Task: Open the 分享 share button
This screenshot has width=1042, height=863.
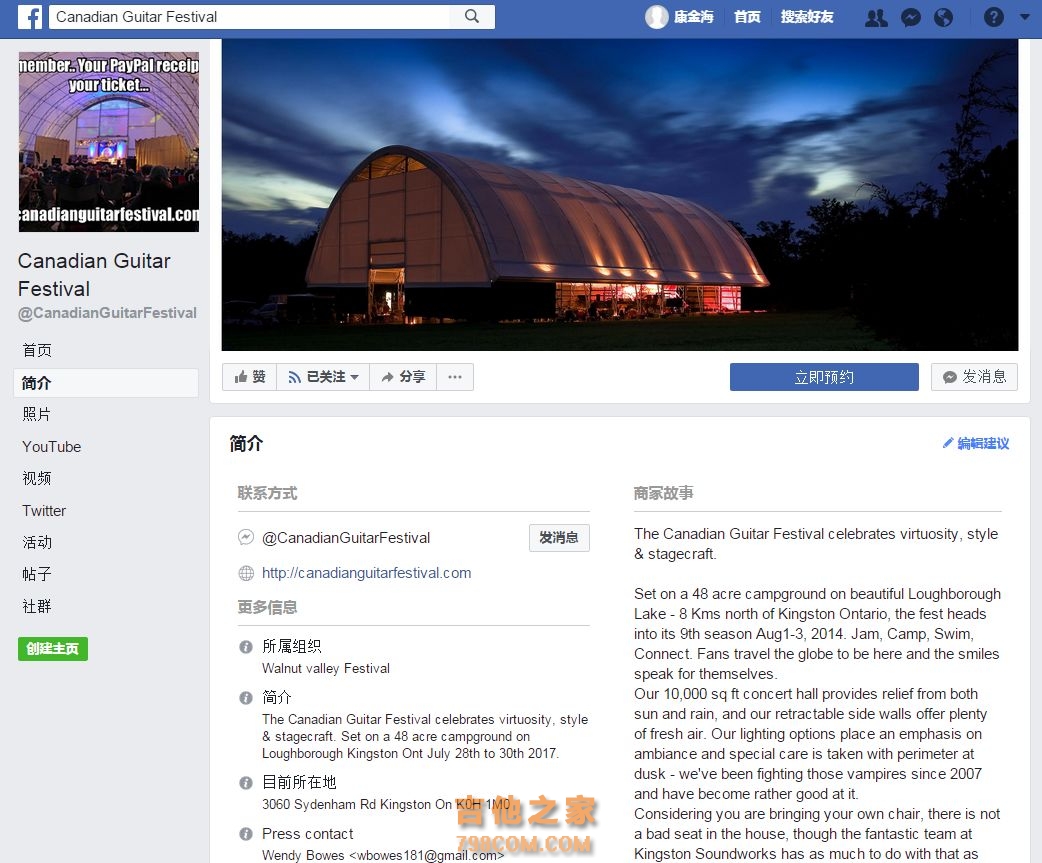Action: pyautogui.click(x=403, y=377)
